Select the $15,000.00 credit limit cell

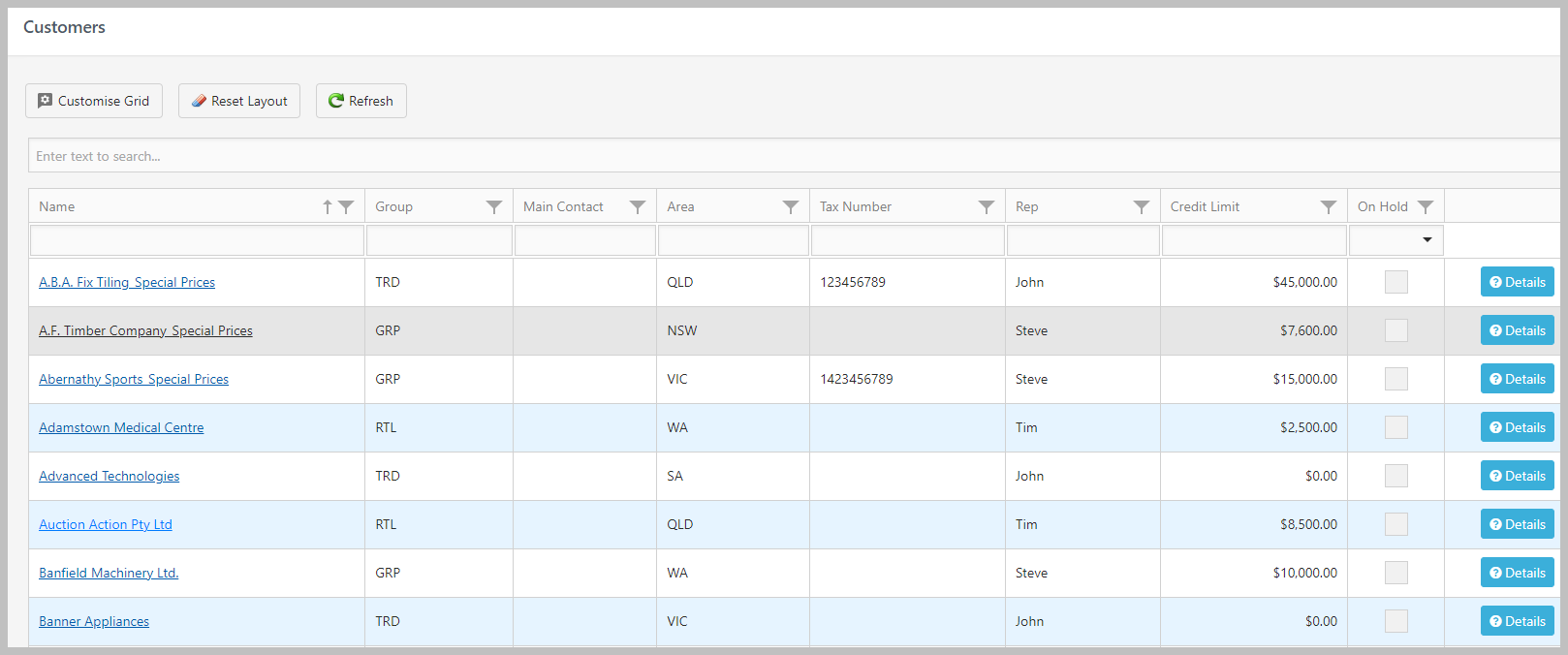pos(1254,379)
